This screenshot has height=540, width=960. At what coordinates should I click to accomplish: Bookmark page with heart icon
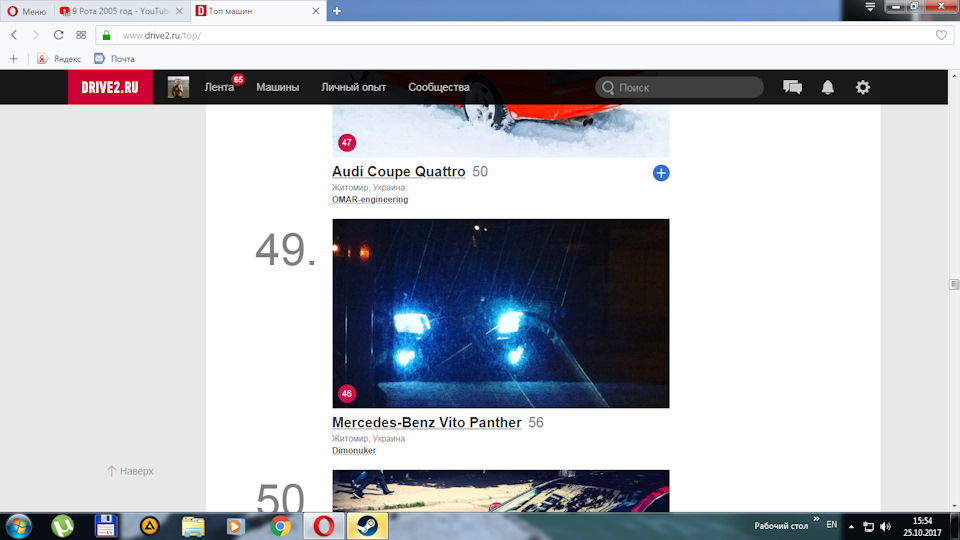pos(941,36)
